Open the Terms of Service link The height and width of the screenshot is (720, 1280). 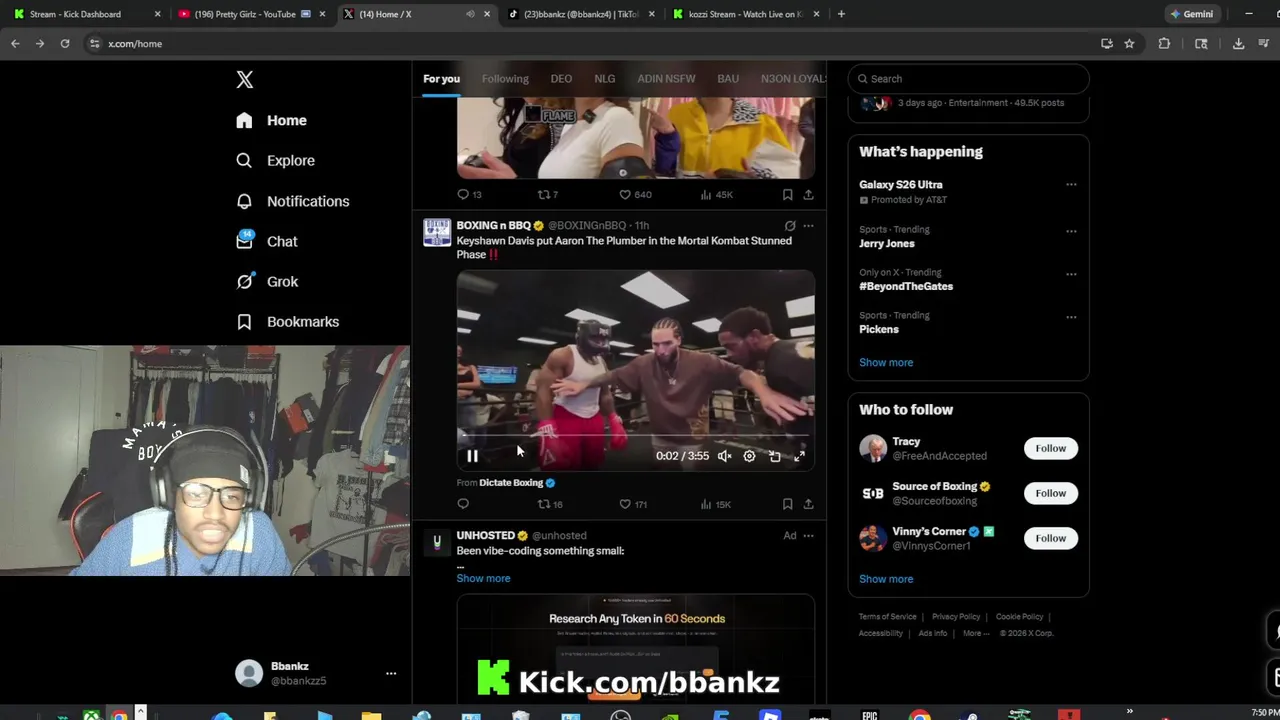coord(887,617)
